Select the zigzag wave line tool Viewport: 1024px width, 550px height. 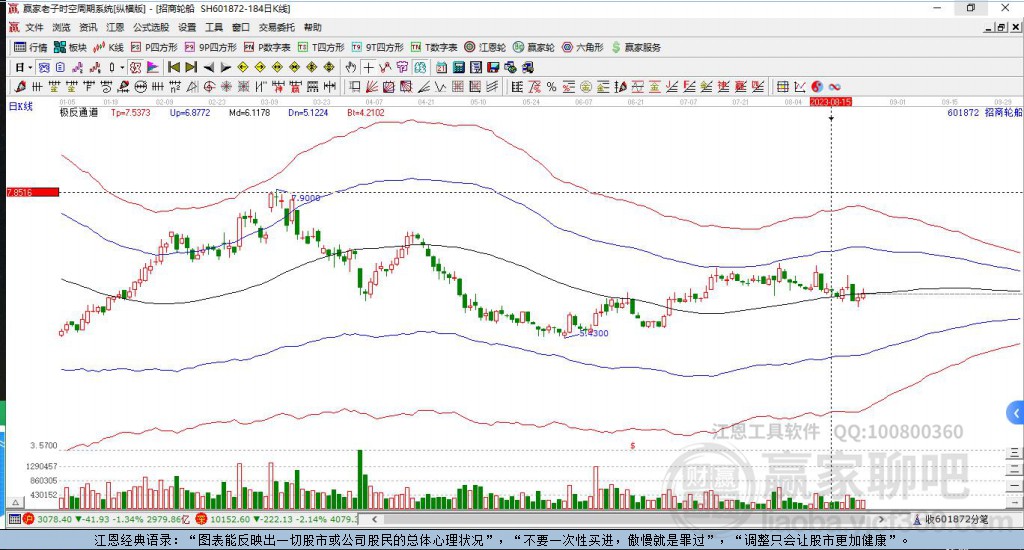(440, 86)
